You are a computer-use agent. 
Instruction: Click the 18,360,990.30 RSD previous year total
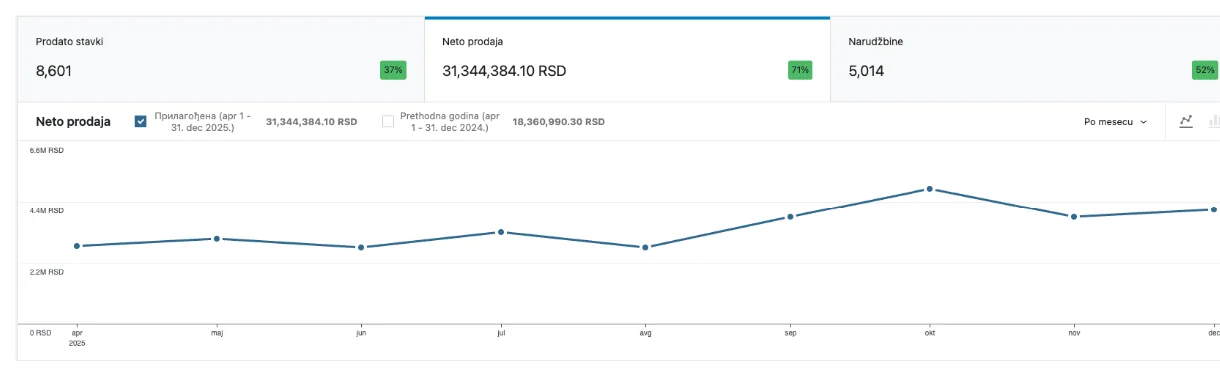[x=558, y=121]
